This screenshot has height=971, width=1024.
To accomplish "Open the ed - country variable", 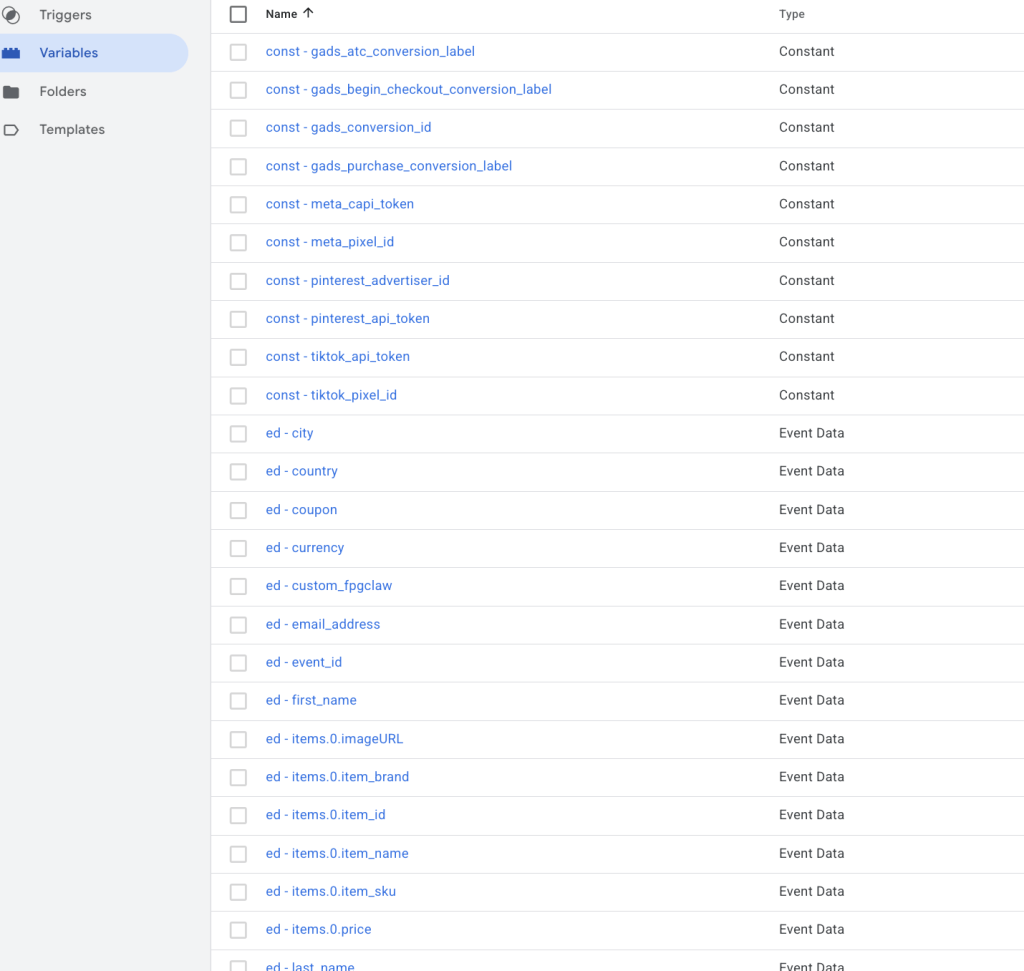I will click(302, 471).
